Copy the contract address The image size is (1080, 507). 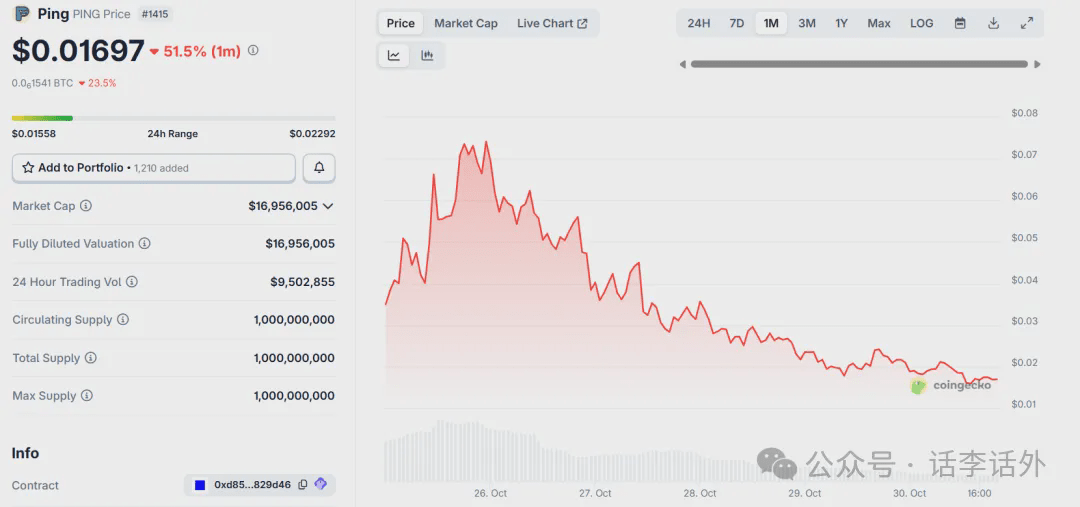(303, 485)
